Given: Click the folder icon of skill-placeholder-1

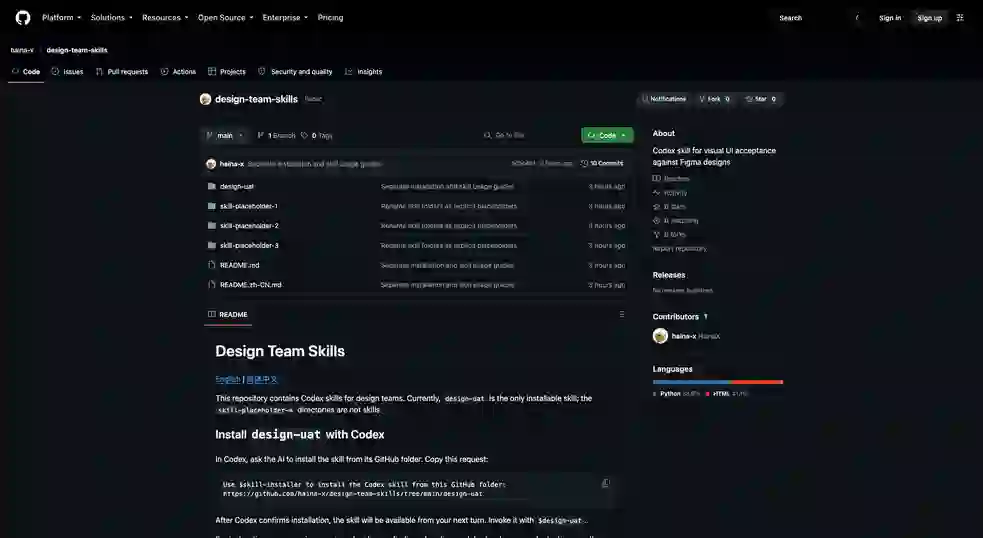Looking at the screenshot, I should coord(212,206).
